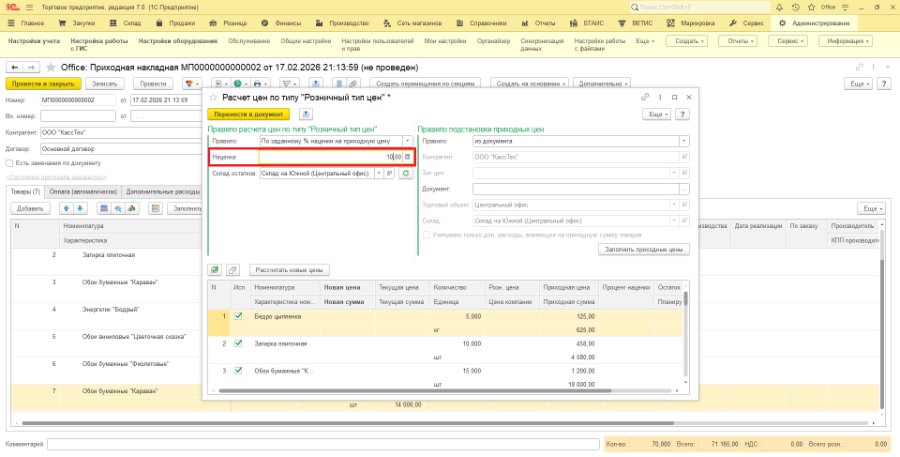Open the main hamburger menu near 1C logo
The height and width of the screenshot is (457, 900).
30,7
